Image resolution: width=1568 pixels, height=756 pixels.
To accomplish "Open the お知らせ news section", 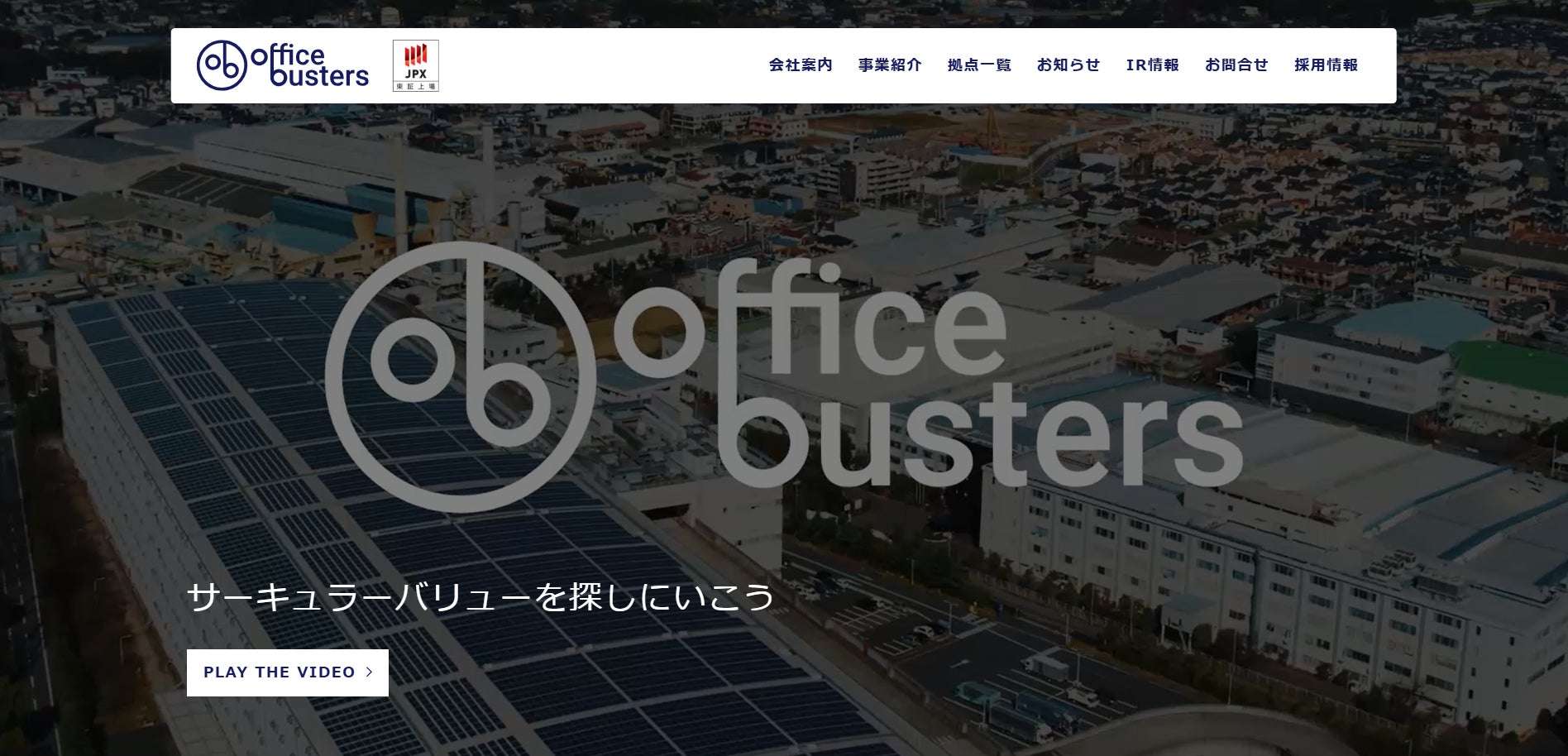I will [x=1068, y=65].
